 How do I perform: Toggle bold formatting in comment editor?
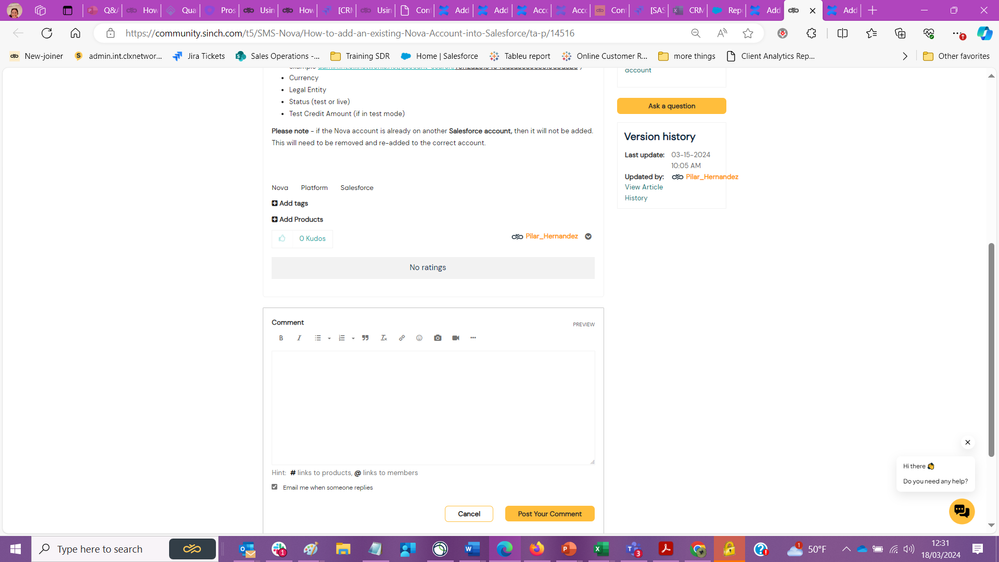tap(281, 338)
